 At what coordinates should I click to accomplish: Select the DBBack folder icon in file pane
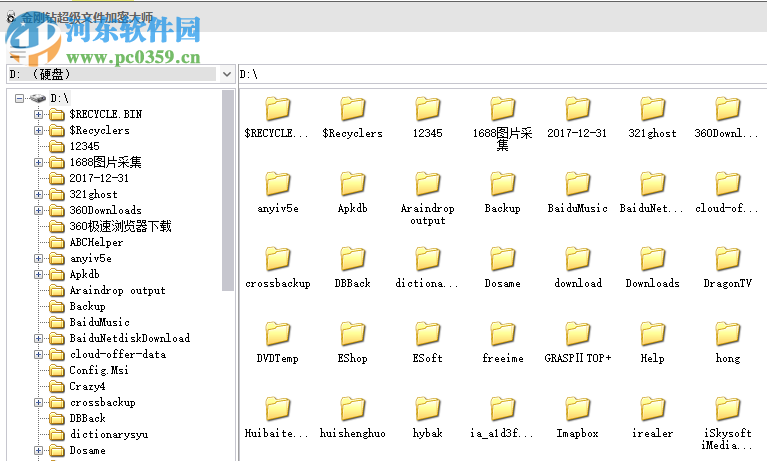click(x=353, y=258)
